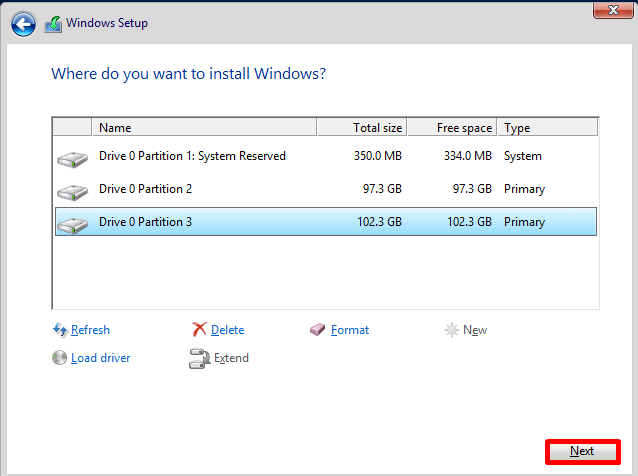Screen dimensions: 638x476
Task: Click the Delete link text
Action: tap(227, 330)
